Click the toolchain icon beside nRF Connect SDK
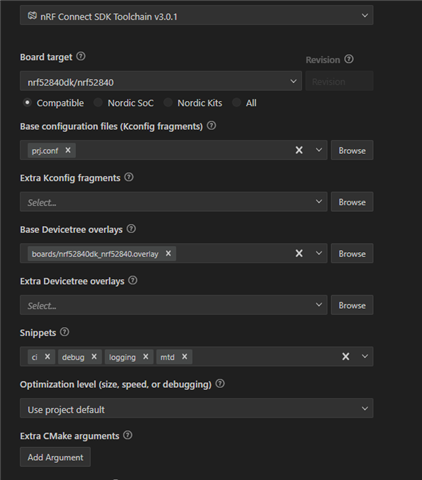The image size is (422, 480). [x=32, y=16]
